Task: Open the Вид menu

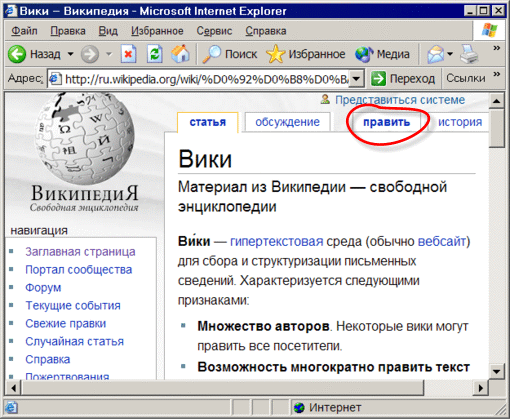Action: coord(108,31)
